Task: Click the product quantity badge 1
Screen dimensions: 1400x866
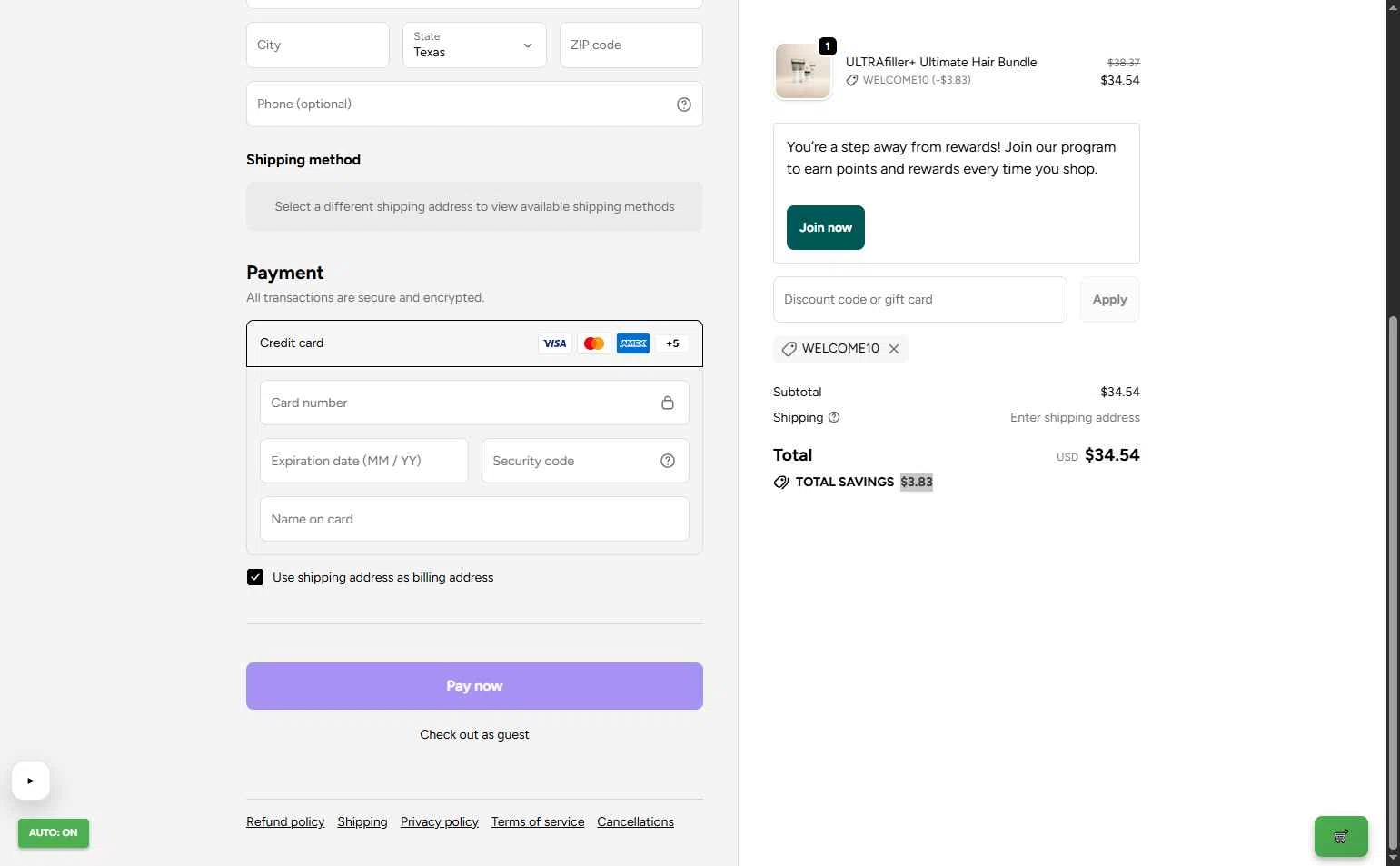Action: click(x=828, y=46)
